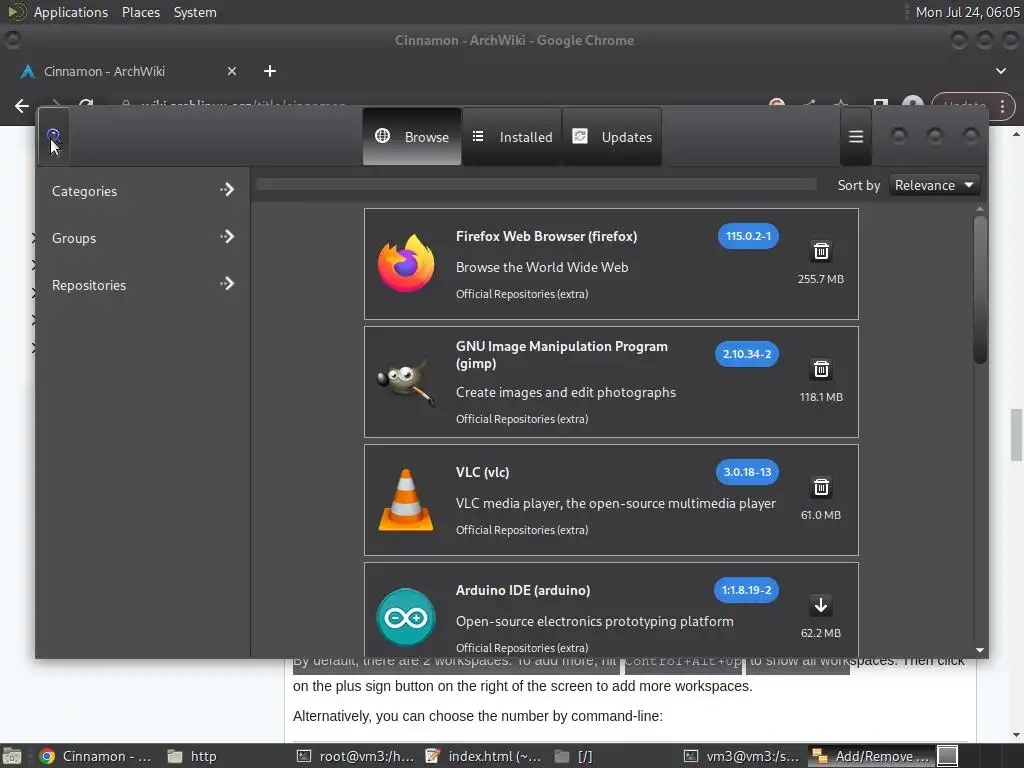Click the Firefox version badge 115.0.2-1
Image resolution: width=1024 pixels, height=768 pixels.
pyautogui.click(x=748, y=236)
